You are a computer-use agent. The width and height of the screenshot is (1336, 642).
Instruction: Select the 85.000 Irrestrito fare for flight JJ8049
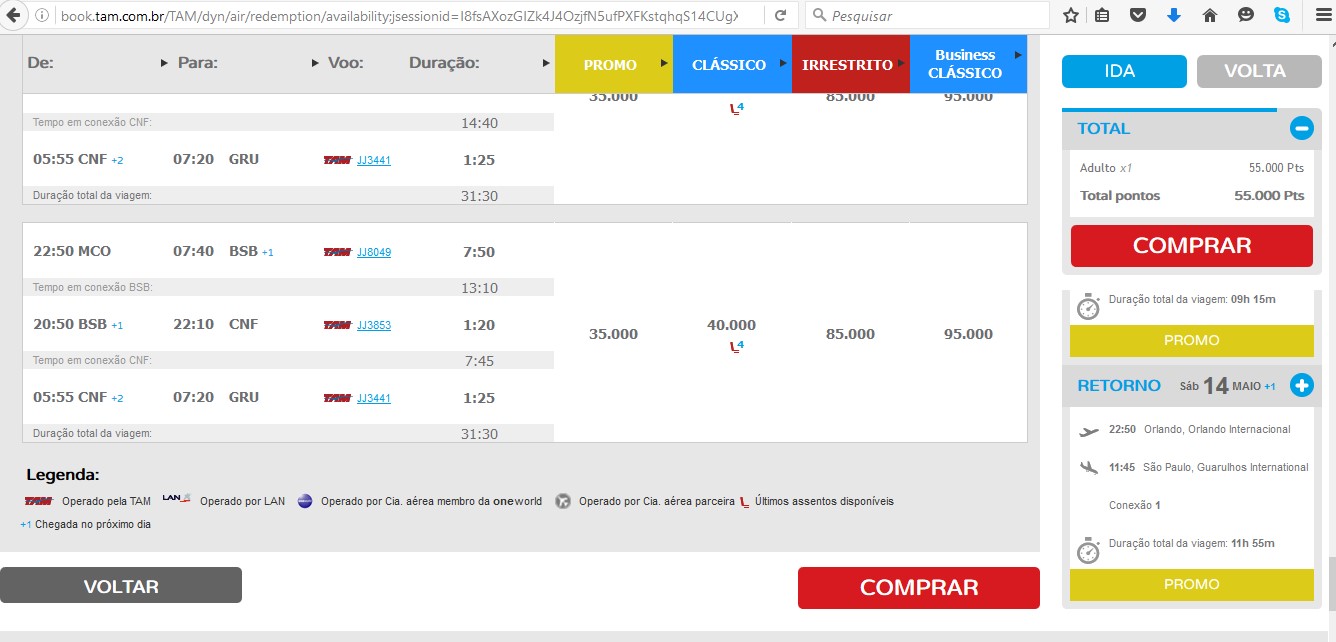[x=850, y=334]
